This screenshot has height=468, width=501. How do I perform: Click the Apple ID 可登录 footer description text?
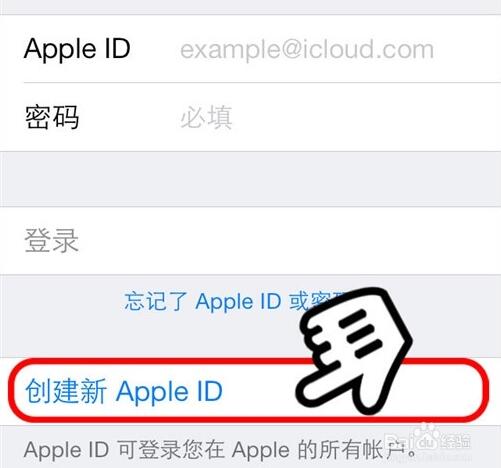(x=220, y=450)
